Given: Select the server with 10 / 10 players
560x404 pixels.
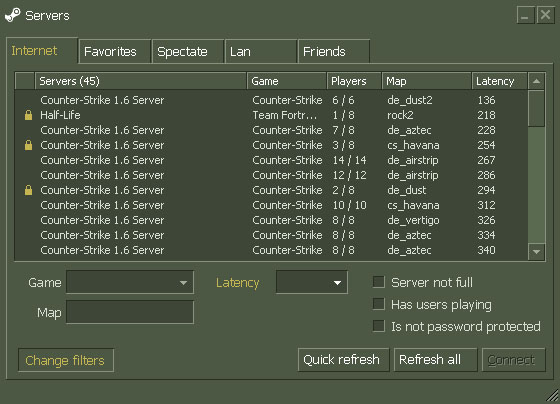Looking at the screenshot, I should click(271, 205).
